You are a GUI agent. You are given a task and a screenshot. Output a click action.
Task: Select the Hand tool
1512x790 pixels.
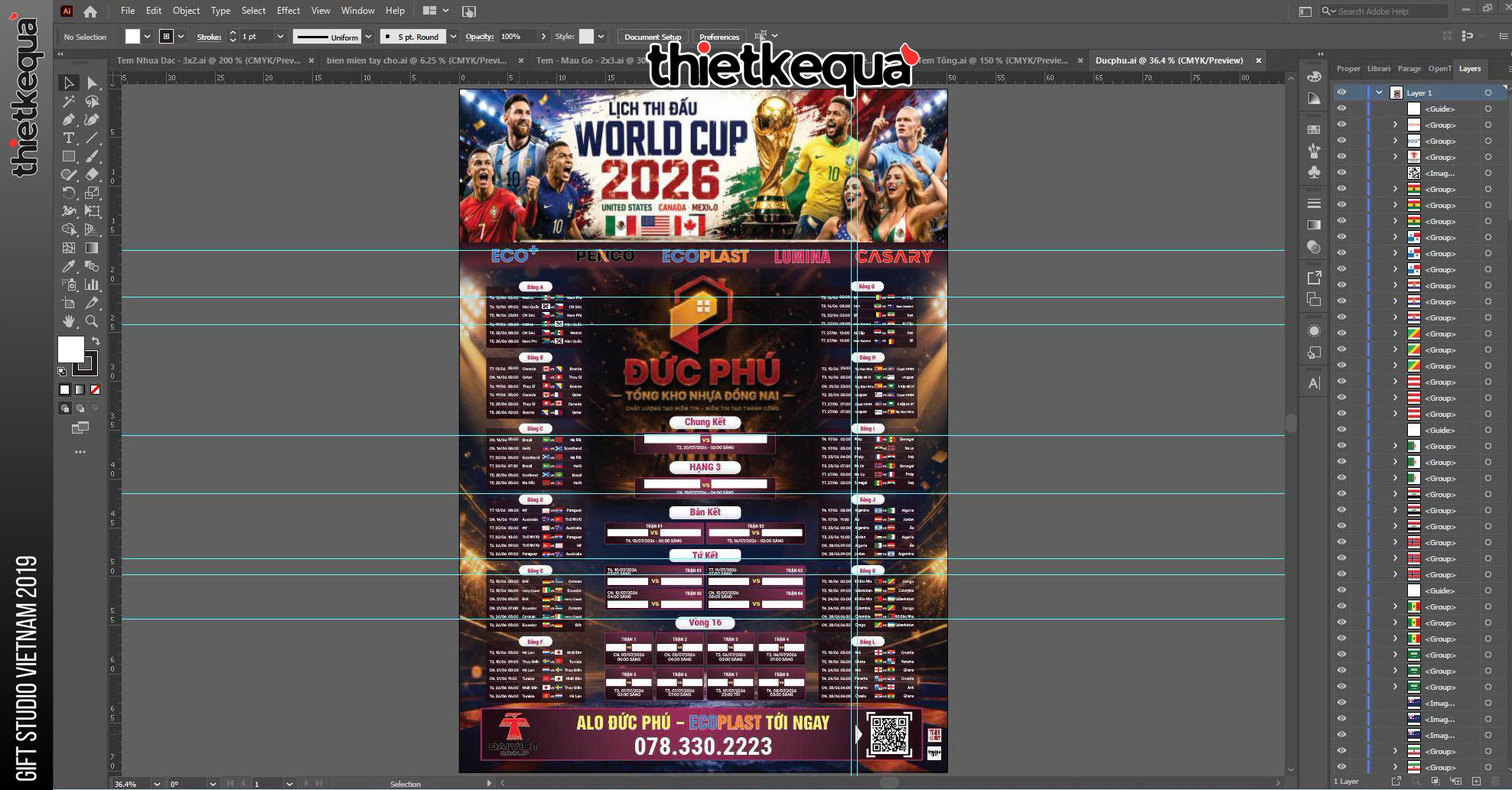[x=69, y=321]
